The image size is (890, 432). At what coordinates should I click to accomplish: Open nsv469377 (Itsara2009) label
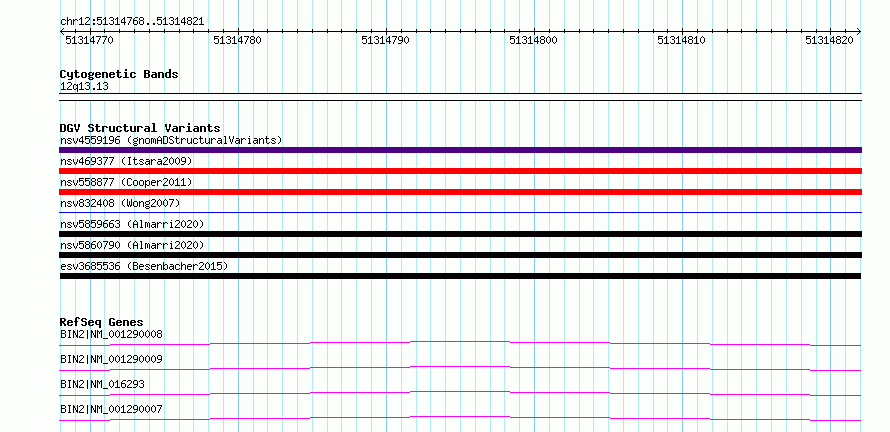126,161
